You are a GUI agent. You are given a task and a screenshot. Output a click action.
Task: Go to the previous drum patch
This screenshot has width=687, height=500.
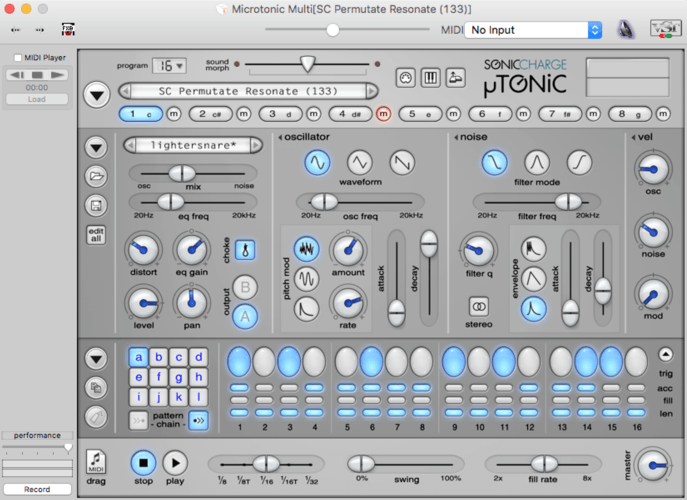tap(130, 145)
